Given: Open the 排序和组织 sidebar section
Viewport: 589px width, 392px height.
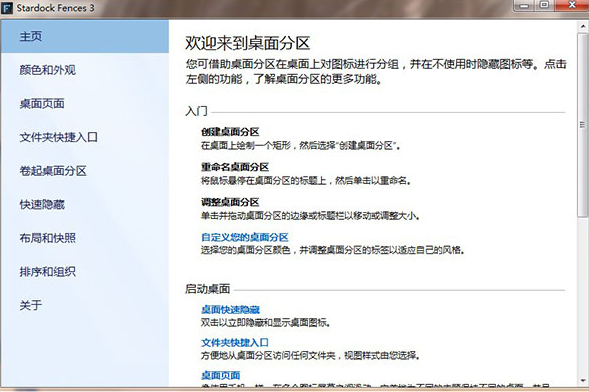Looking at the screenshot, I should click(85, 271).
